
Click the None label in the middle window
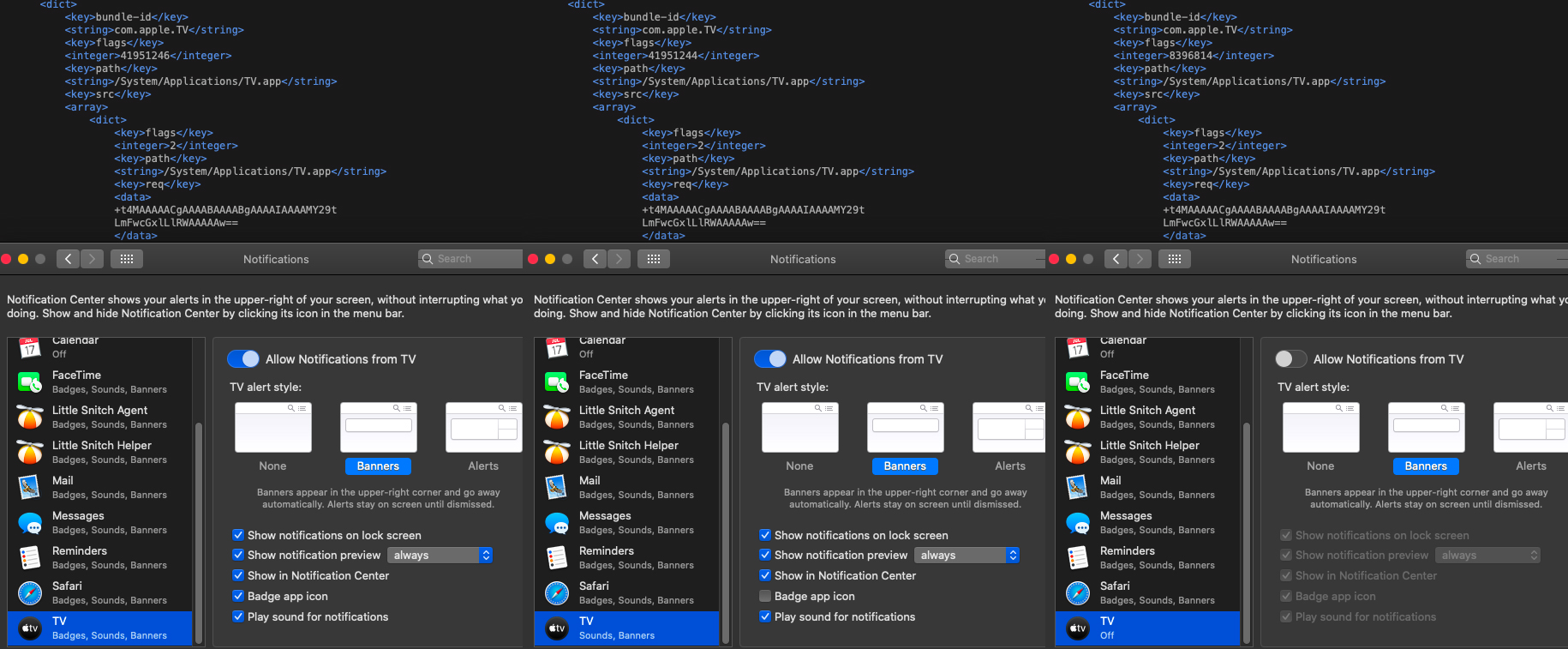click(x=799, y=466)
